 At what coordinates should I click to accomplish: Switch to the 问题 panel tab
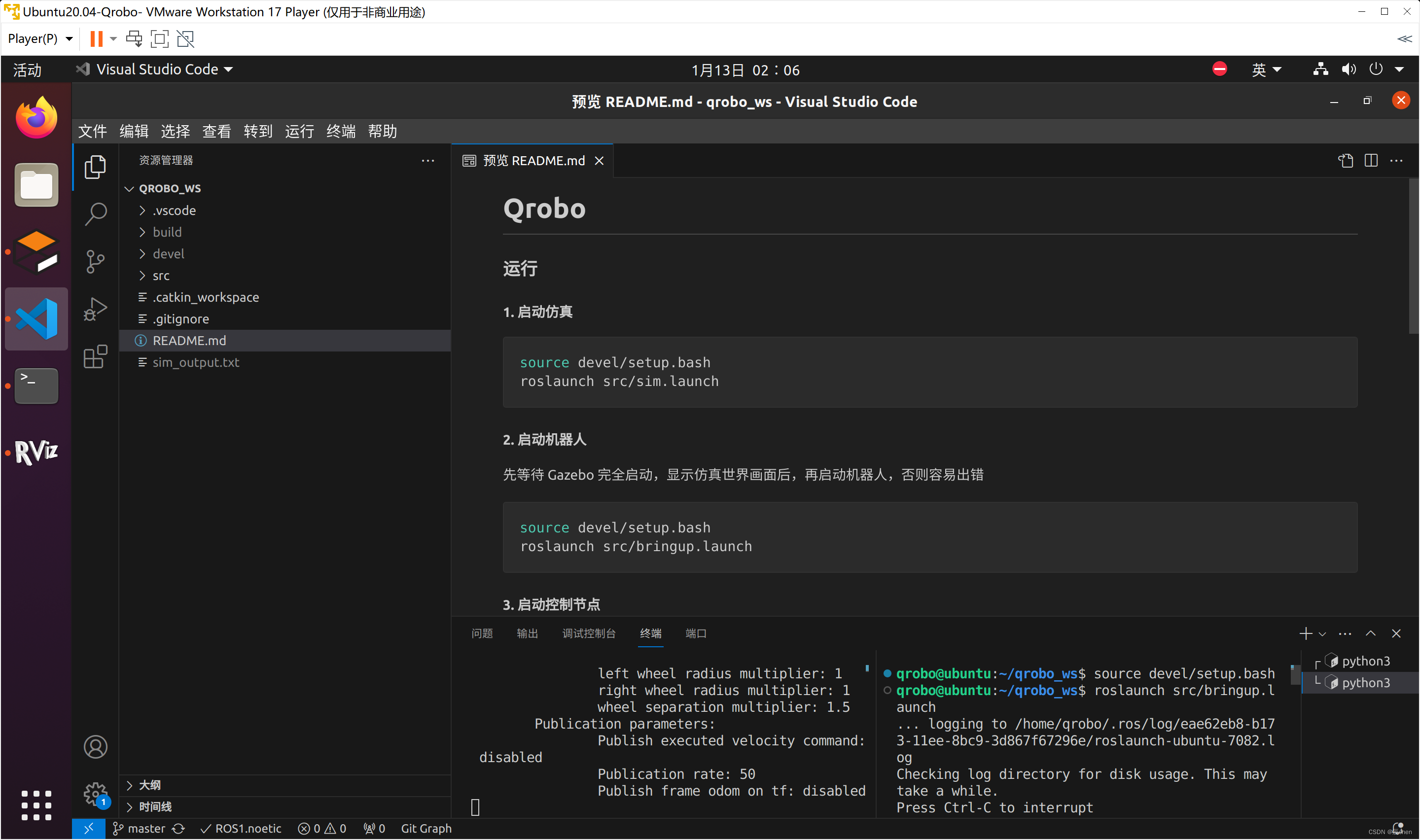pos(482,633)
